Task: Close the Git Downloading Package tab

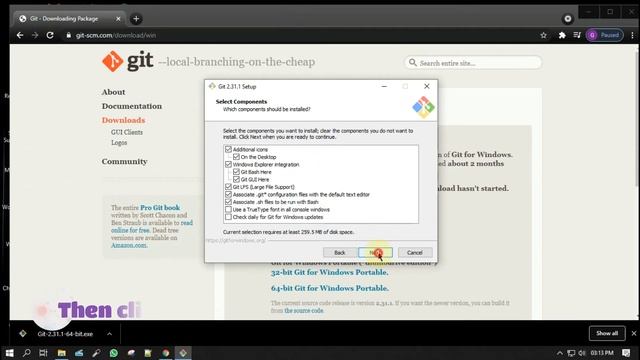Action: tap(118, 19)
